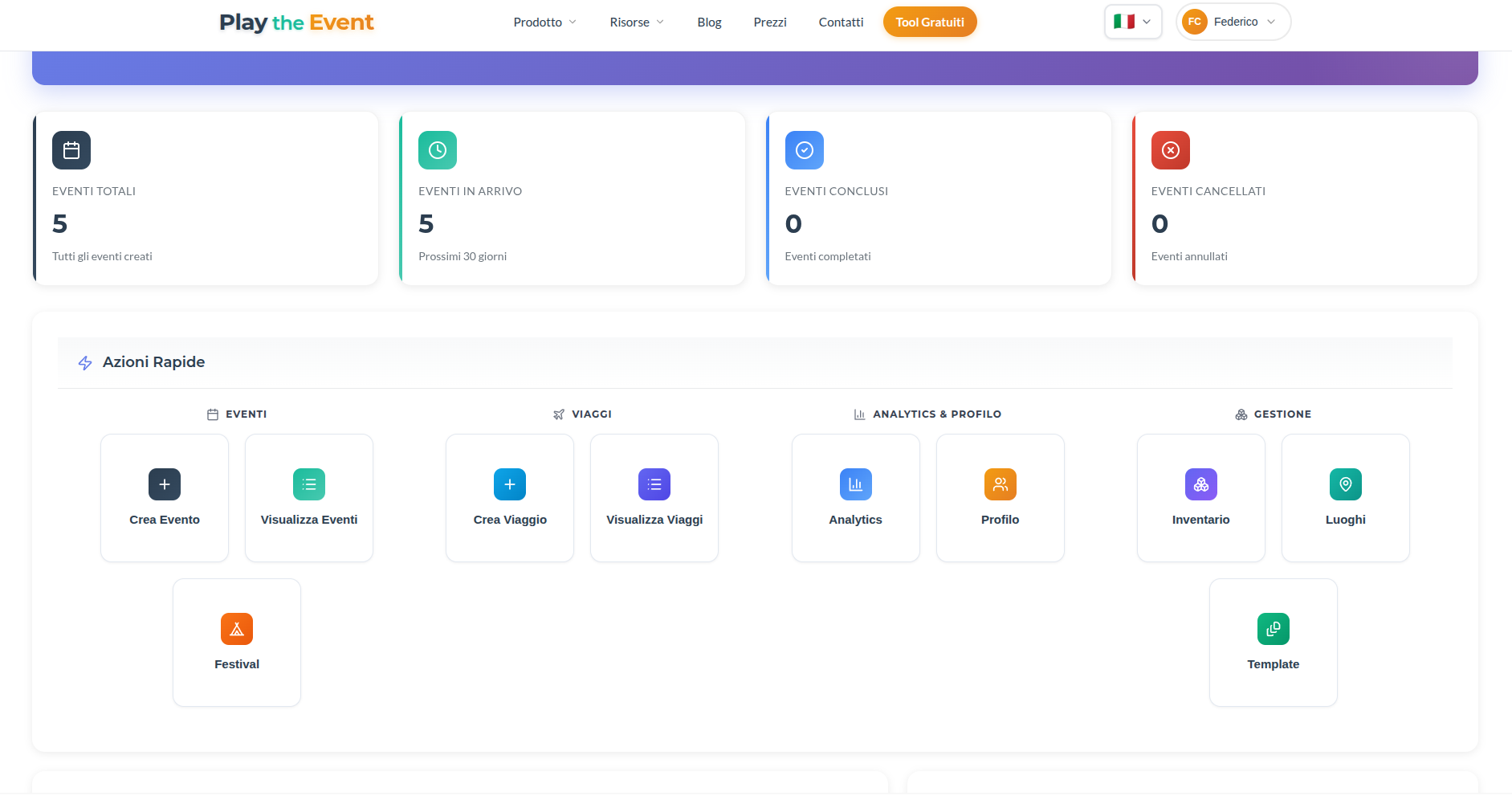Open the Prodotto dropdown menu
The image size is (1512, 796).
[545, 22]
